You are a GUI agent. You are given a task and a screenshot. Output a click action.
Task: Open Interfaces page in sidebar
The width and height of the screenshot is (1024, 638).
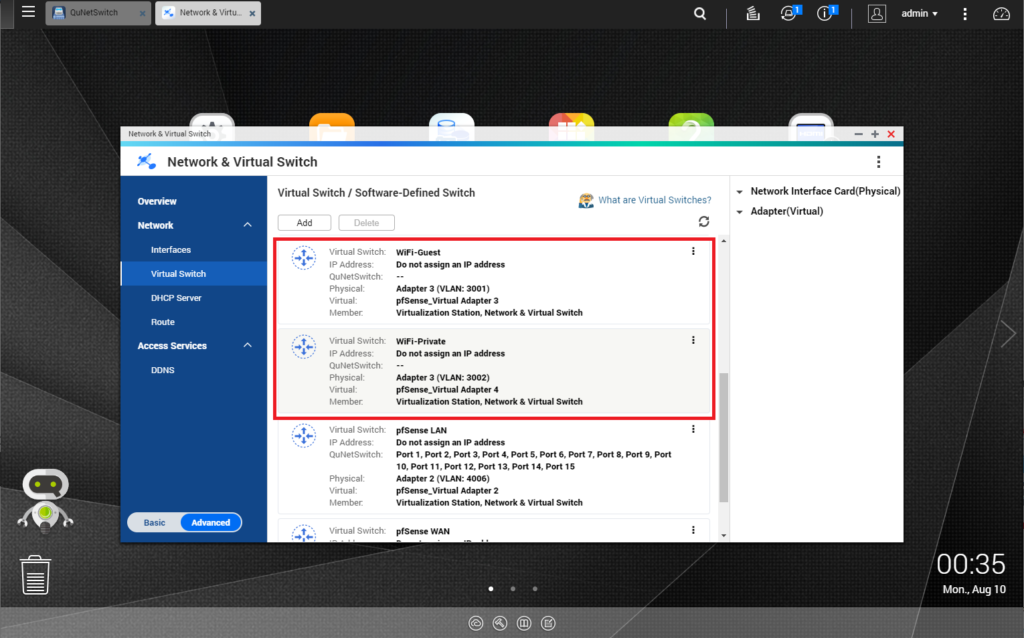(170, 249)
